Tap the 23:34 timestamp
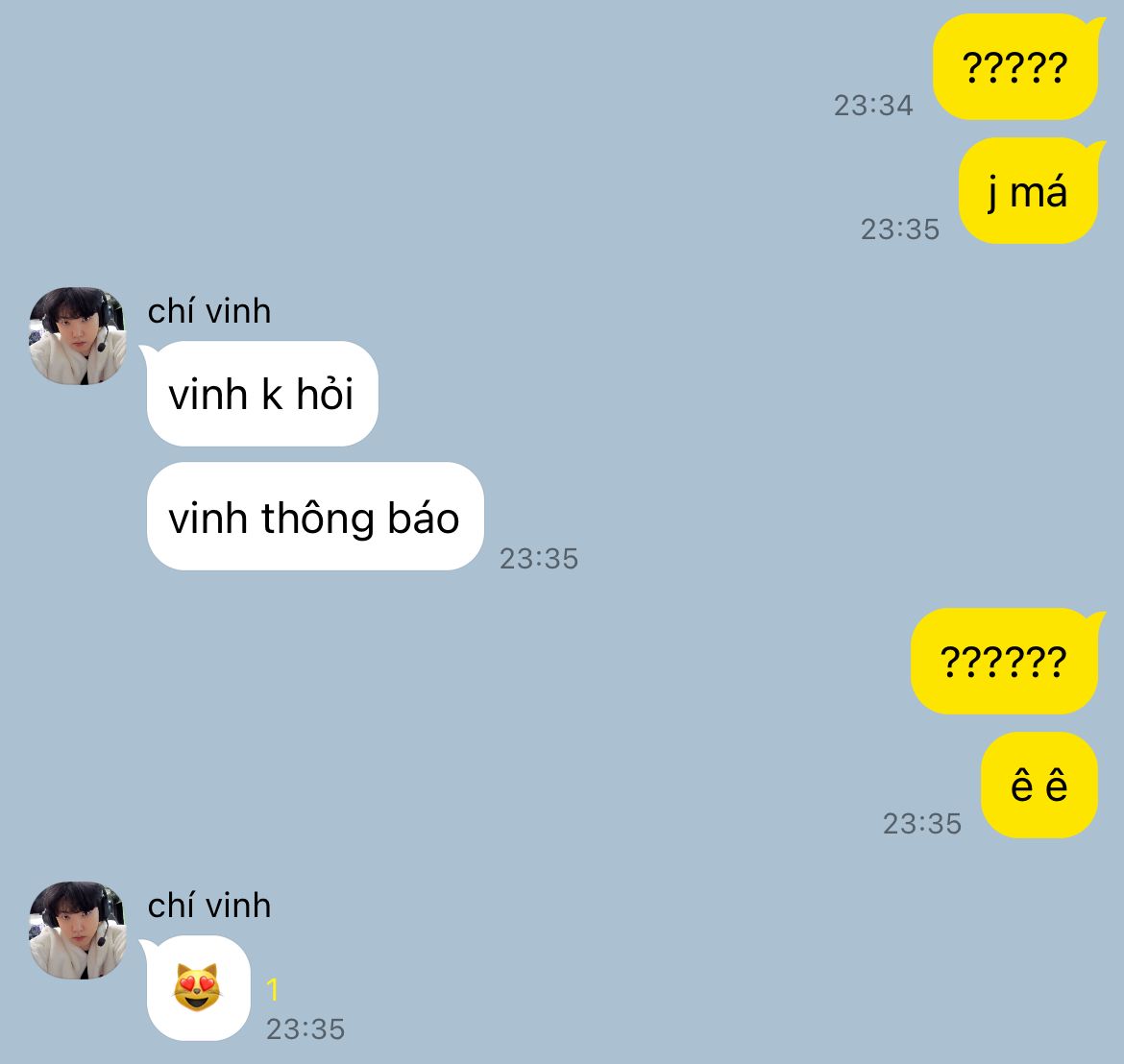Viewport: 1124px width, 1064px height. pyautogui.click(x=873, y=106)
